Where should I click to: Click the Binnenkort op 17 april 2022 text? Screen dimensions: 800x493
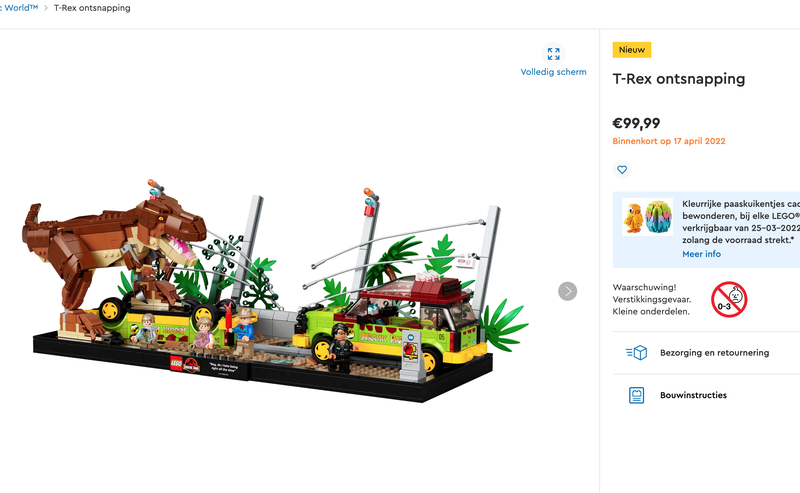(x=669, y=141)
